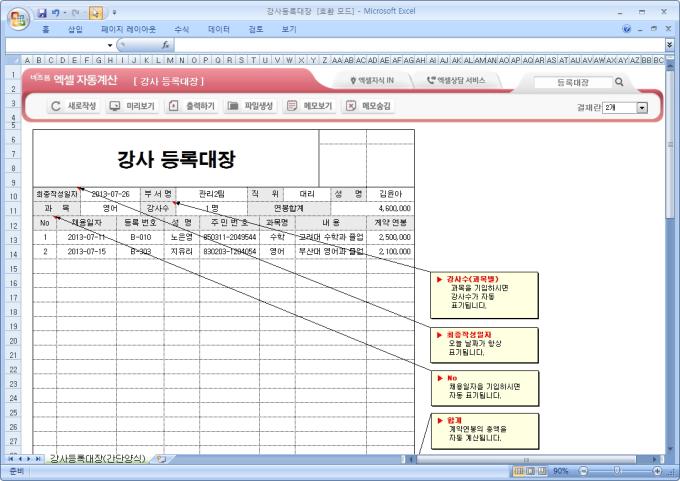Viewport: 680px width, 481px height.
Task: Open the 수식 ribbon tab
Action: click(181, 29)
